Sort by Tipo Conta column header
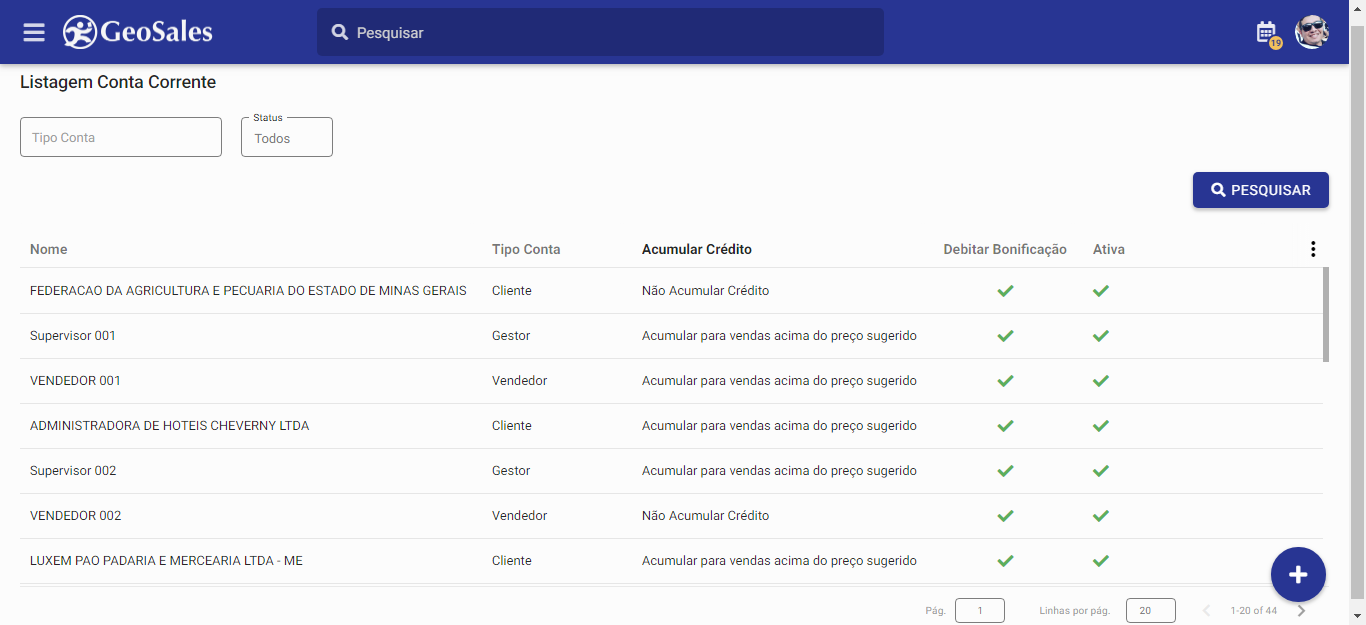 [x=526, y=249]
